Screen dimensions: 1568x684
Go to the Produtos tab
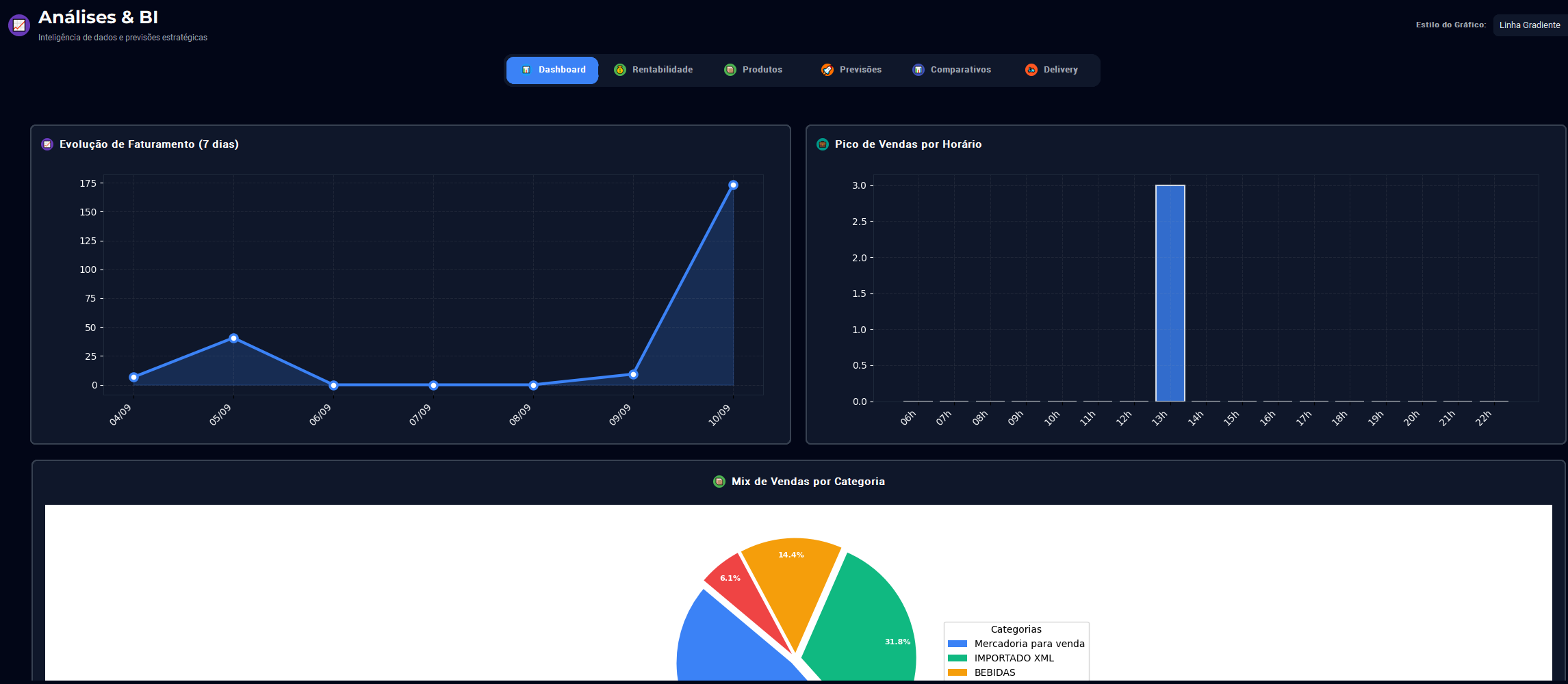[x=754, y=70]
